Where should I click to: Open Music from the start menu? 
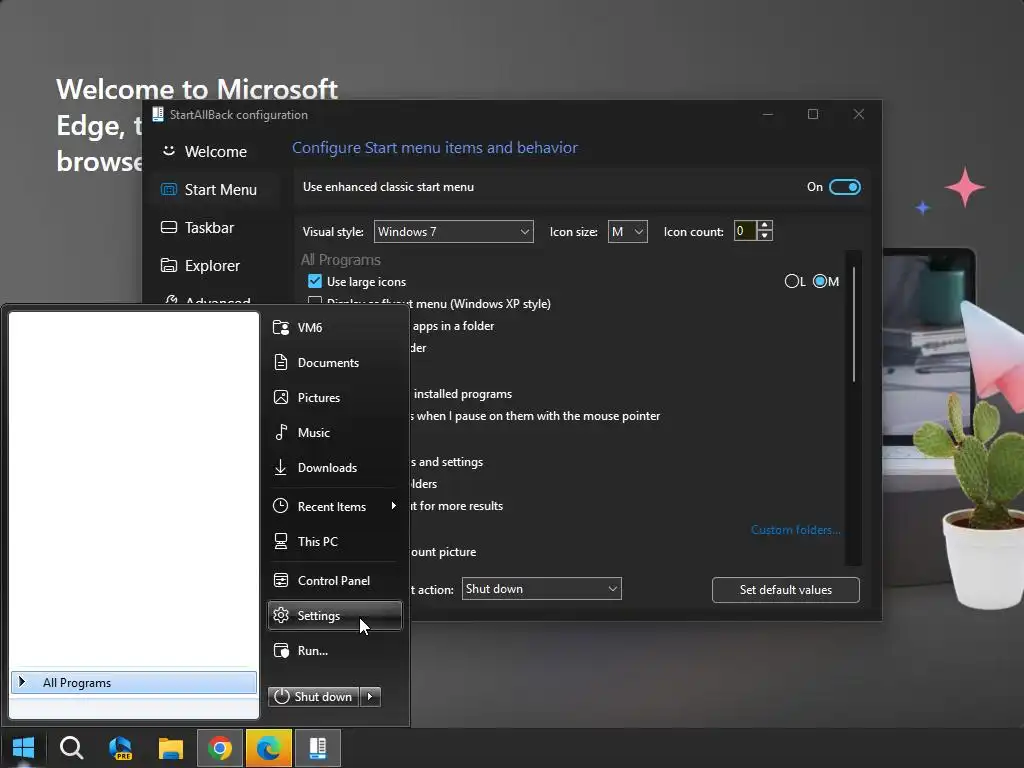(334, 433)
